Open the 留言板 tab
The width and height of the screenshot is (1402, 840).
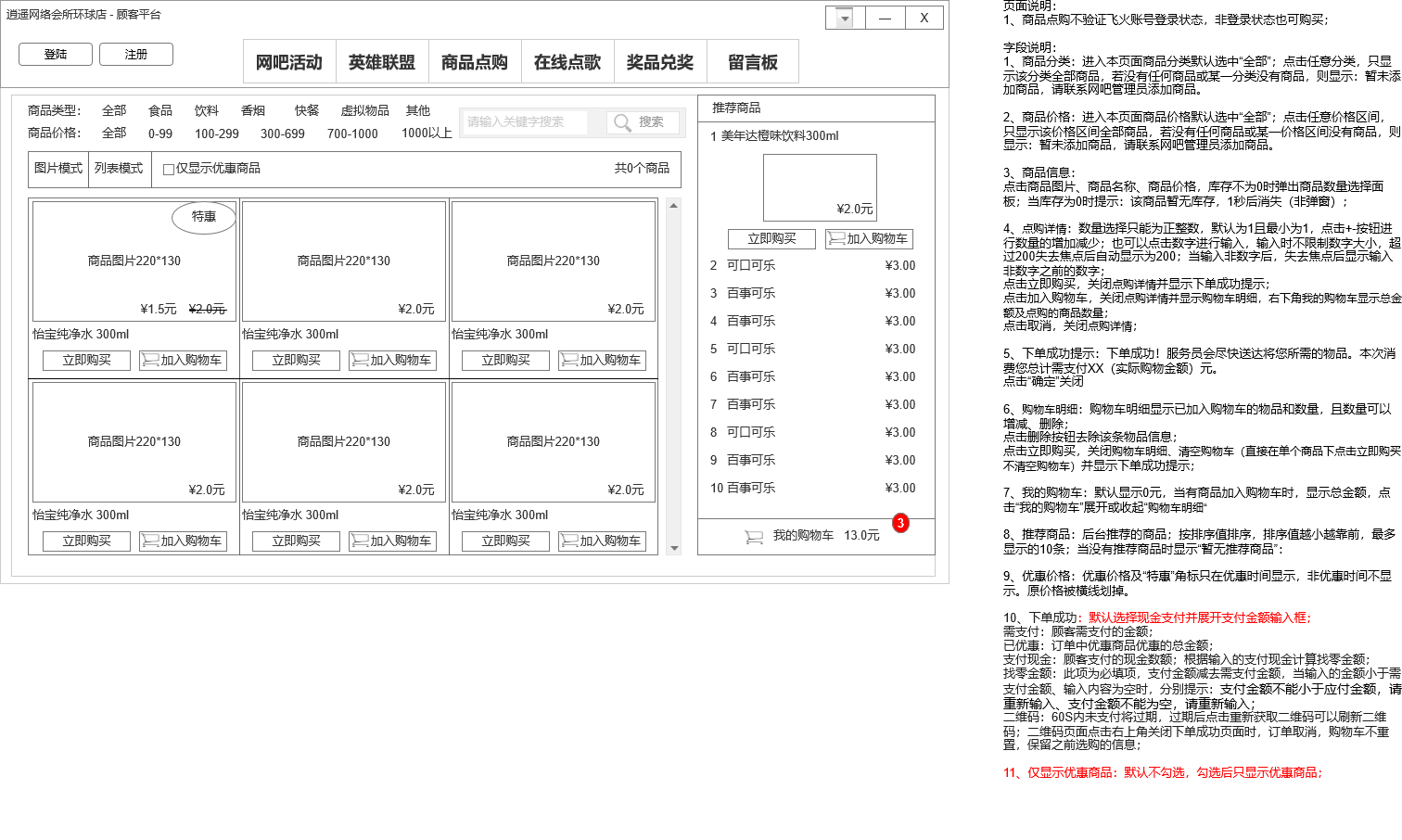(x=753, y=62)
